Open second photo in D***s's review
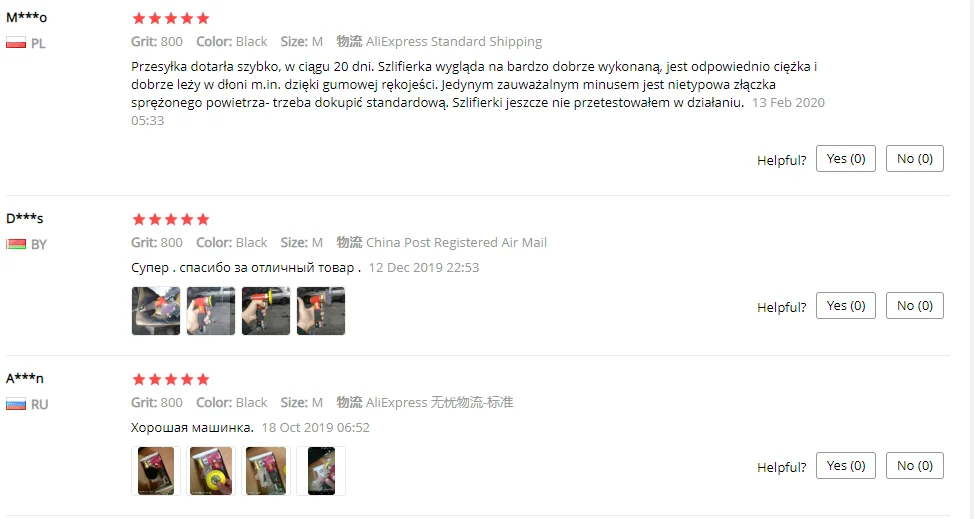Screen dimensions: 974x519 (x=211, y=311)
